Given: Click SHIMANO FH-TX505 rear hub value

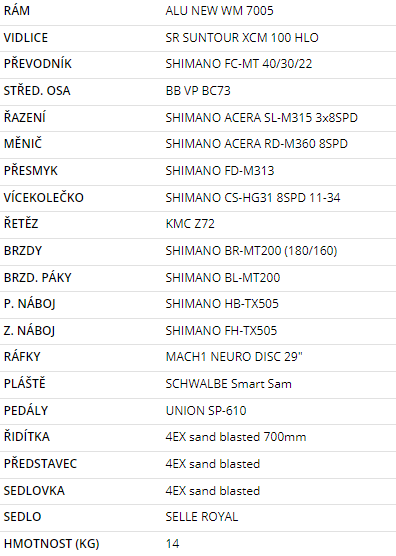Looking at the screenshot, I should coord(221,331).
